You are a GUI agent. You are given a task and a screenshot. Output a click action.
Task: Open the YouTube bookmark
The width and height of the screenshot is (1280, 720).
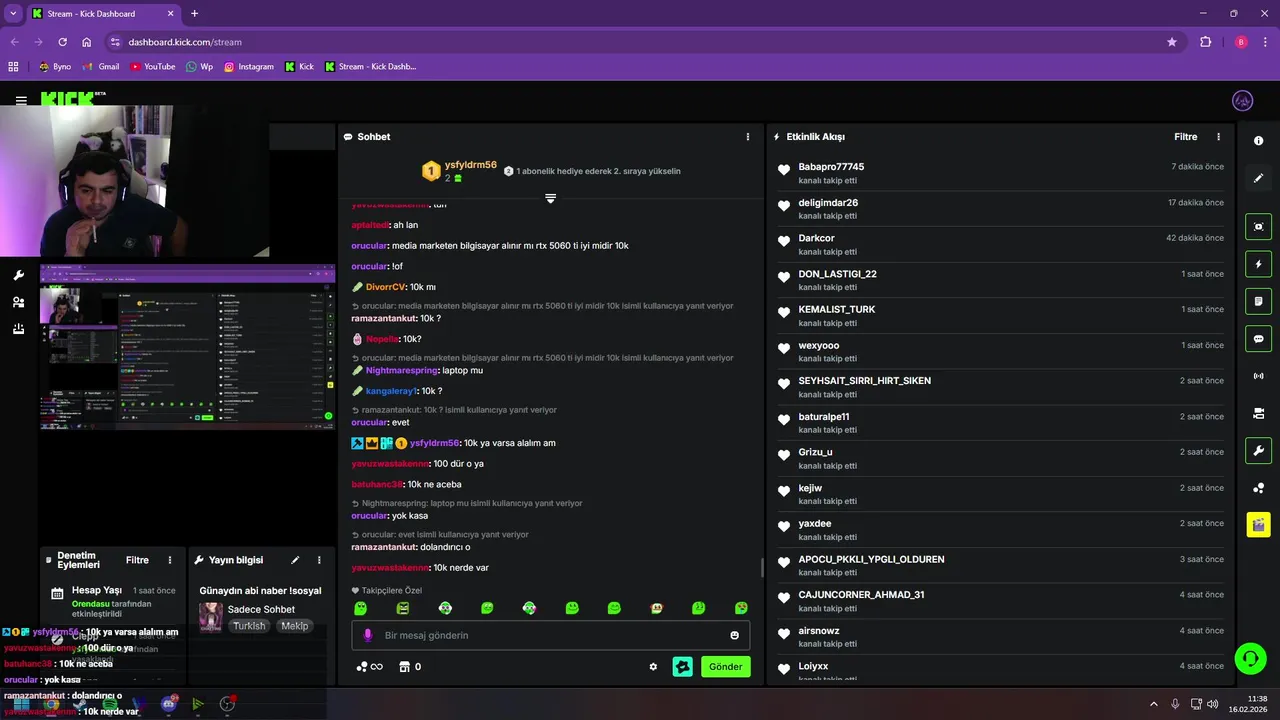[x=152, y=67]
